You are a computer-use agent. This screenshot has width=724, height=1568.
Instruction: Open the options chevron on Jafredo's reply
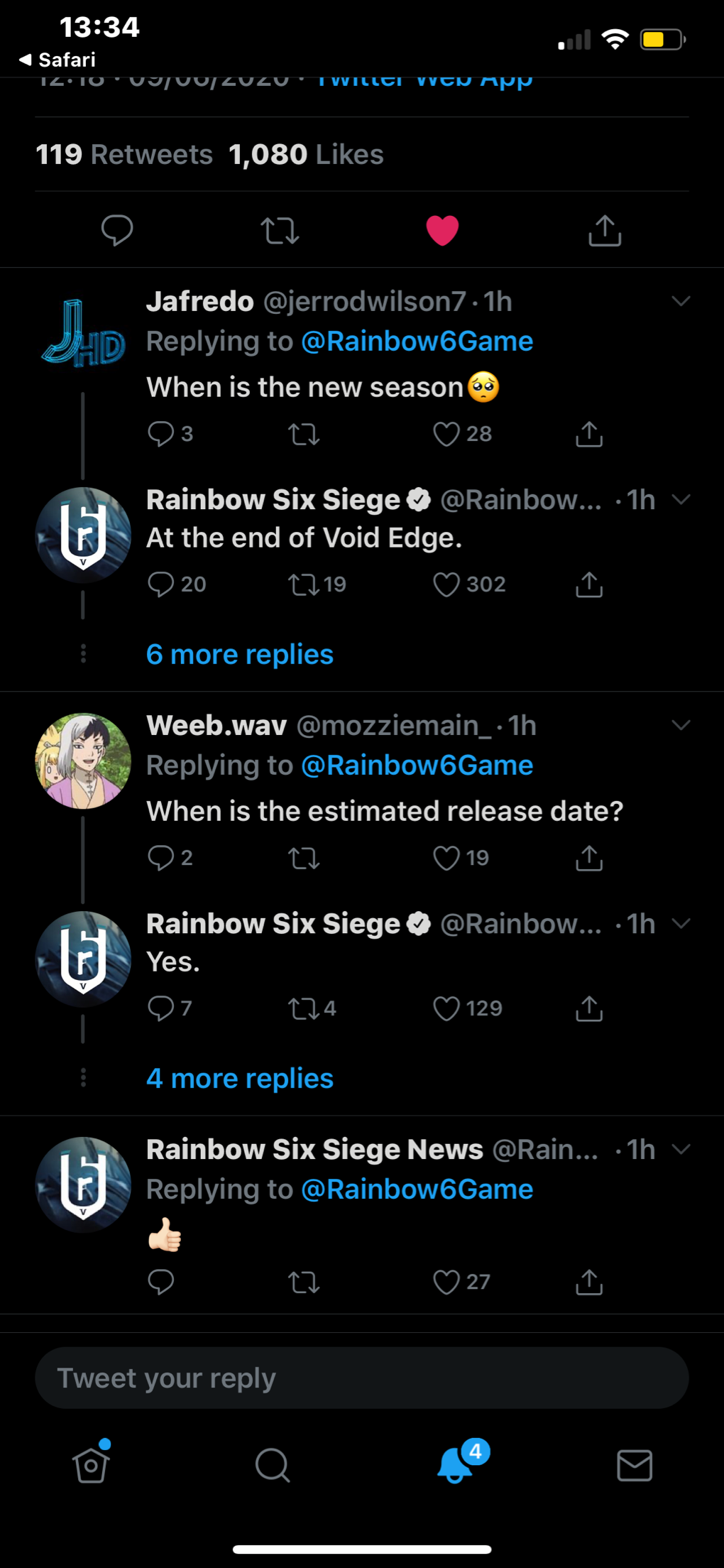coord(681,300)
